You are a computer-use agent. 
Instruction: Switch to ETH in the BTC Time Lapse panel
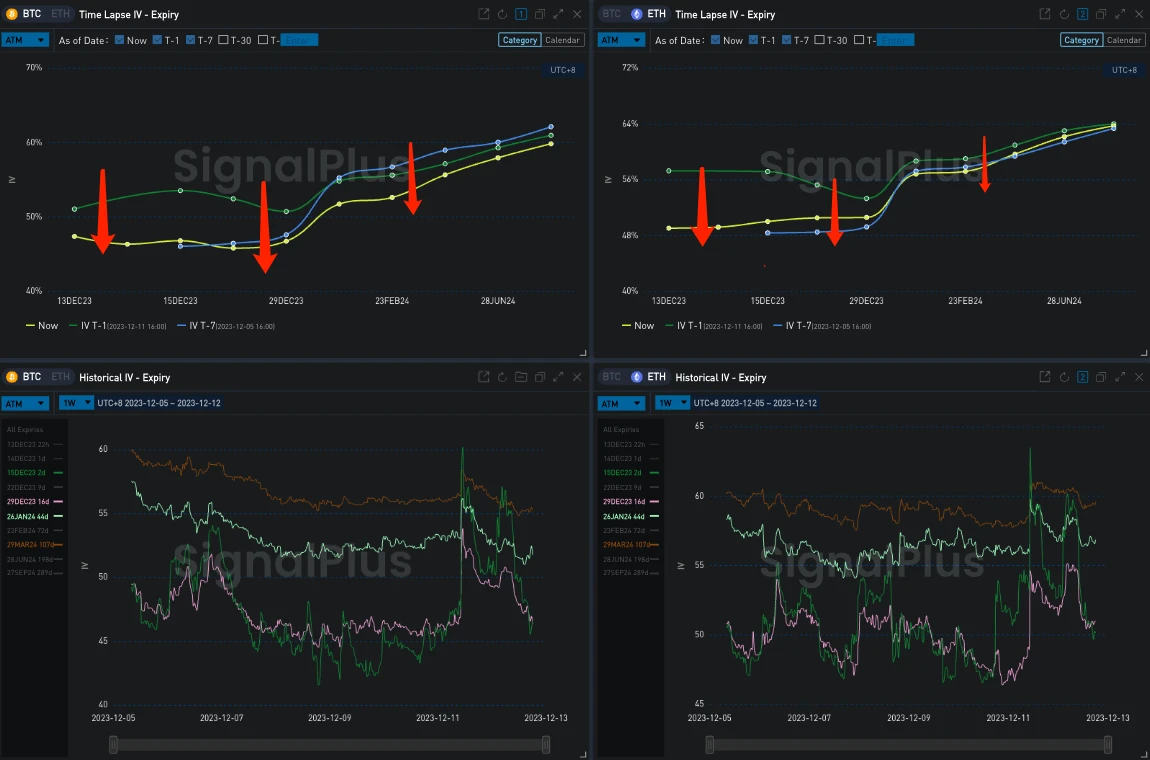pyautogui.click(x=61, y=14)
